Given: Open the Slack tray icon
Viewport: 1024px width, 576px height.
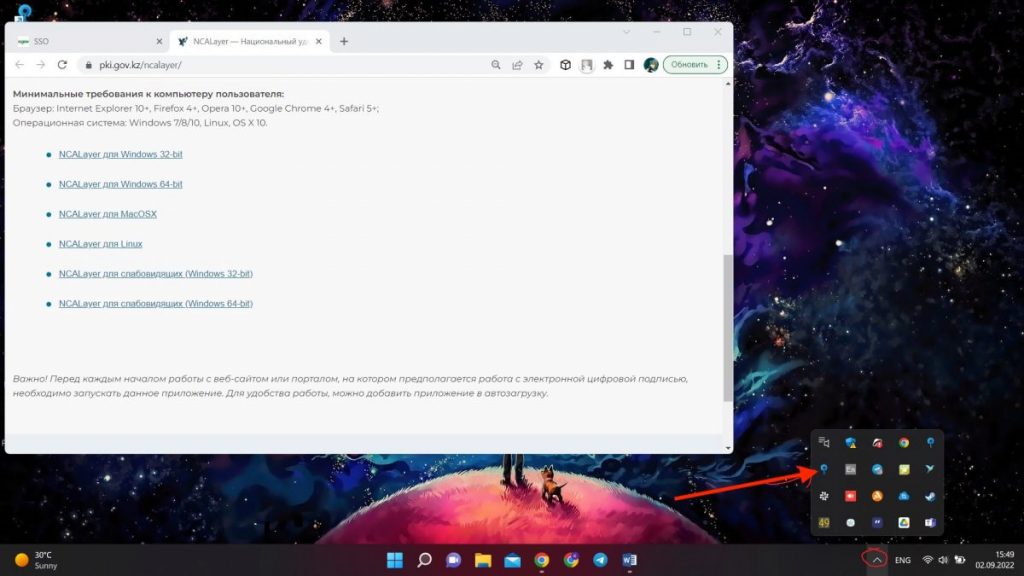Looking at the screenshot, I should pyautogui.click(x=824, y=496).
